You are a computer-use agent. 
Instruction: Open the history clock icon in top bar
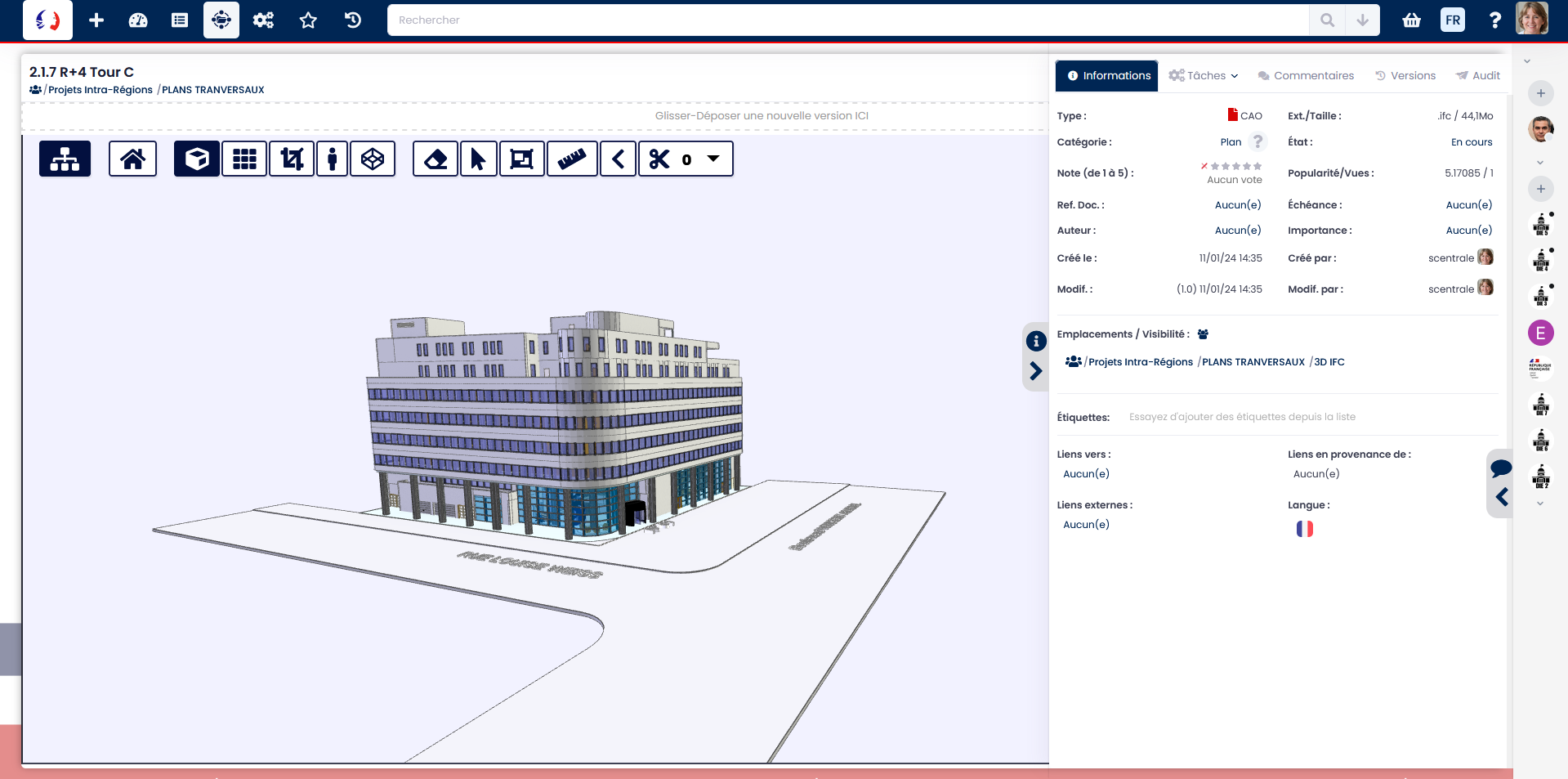[353, 20]
